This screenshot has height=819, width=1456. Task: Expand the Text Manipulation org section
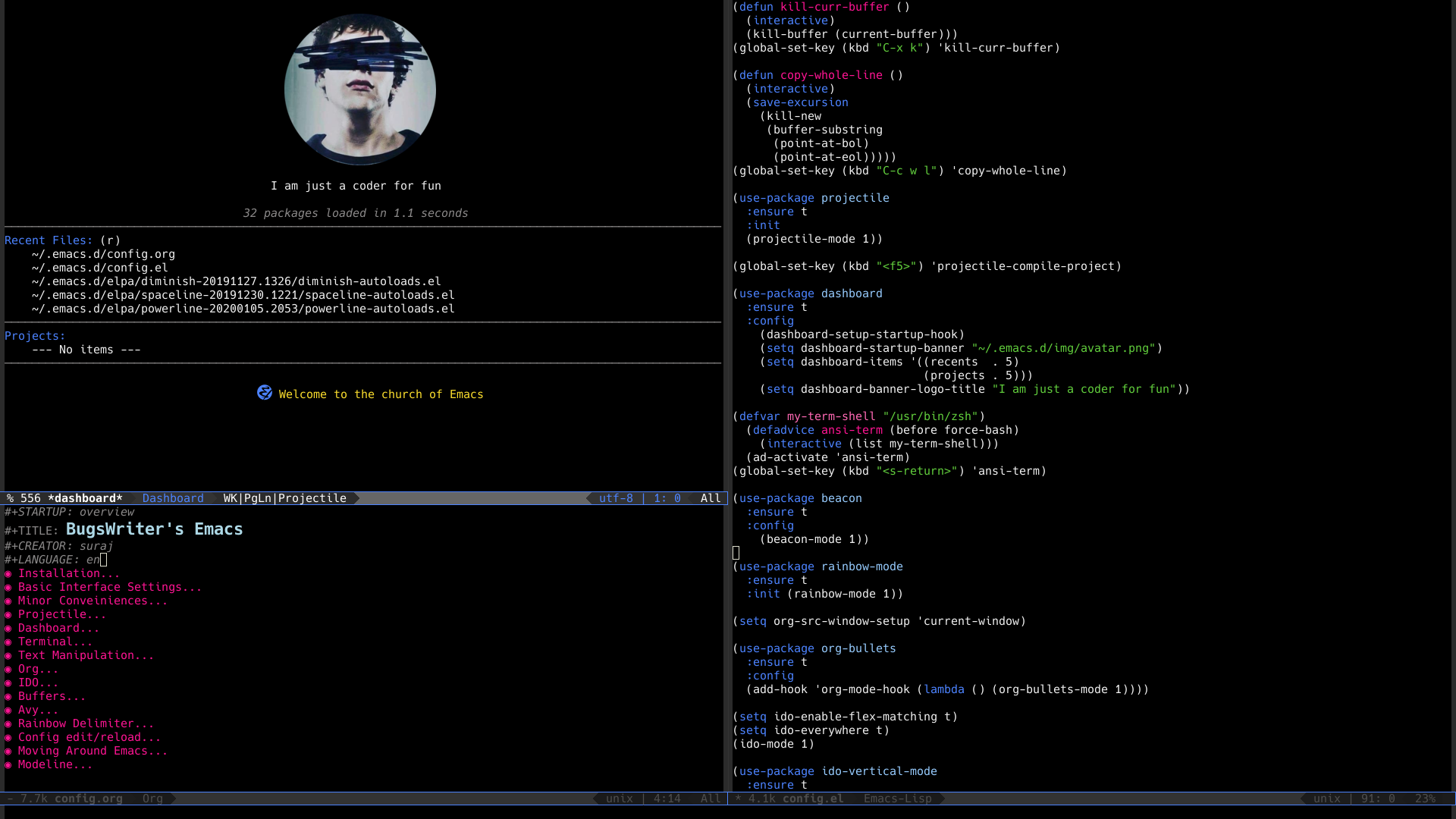85,655
